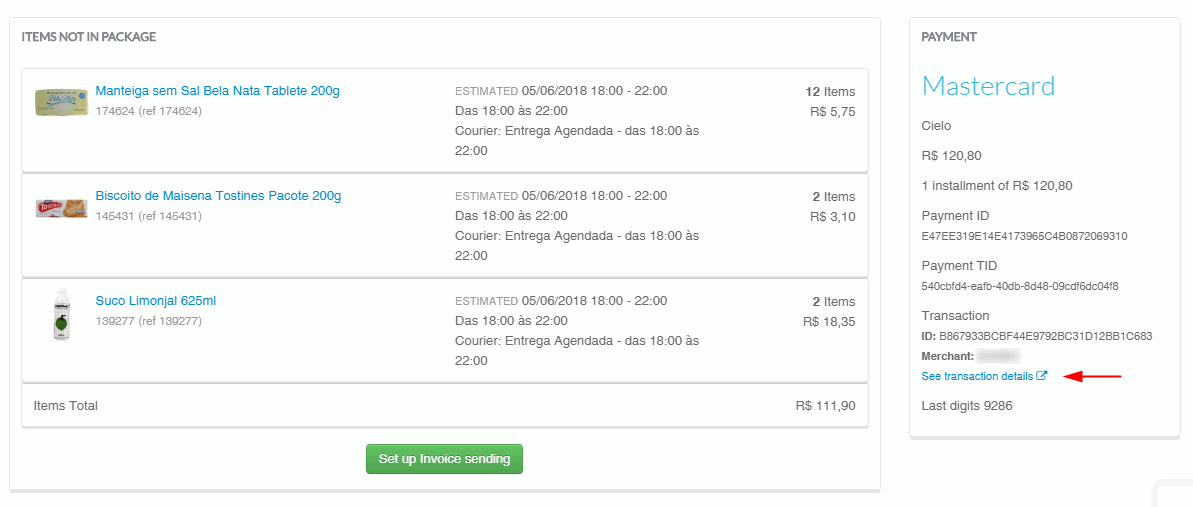Open Manteiga sem Sal Bela Nata product link
Screen dimensions: 1193x507
coord(217,91)
